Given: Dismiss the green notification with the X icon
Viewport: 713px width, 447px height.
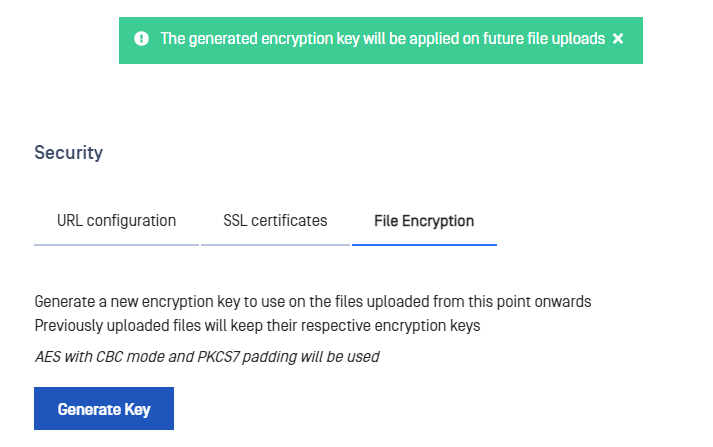Looking at the screenshot, I should pyautogui.click(x=618, y=39).
